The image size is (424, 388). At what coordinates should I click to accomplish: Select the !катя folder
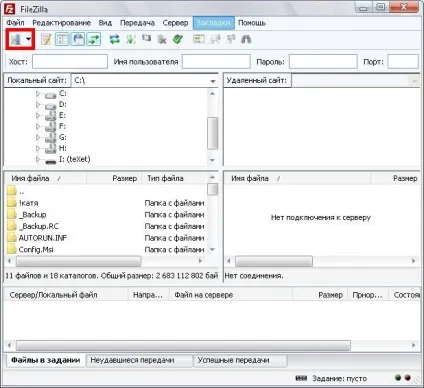[28, 203]
